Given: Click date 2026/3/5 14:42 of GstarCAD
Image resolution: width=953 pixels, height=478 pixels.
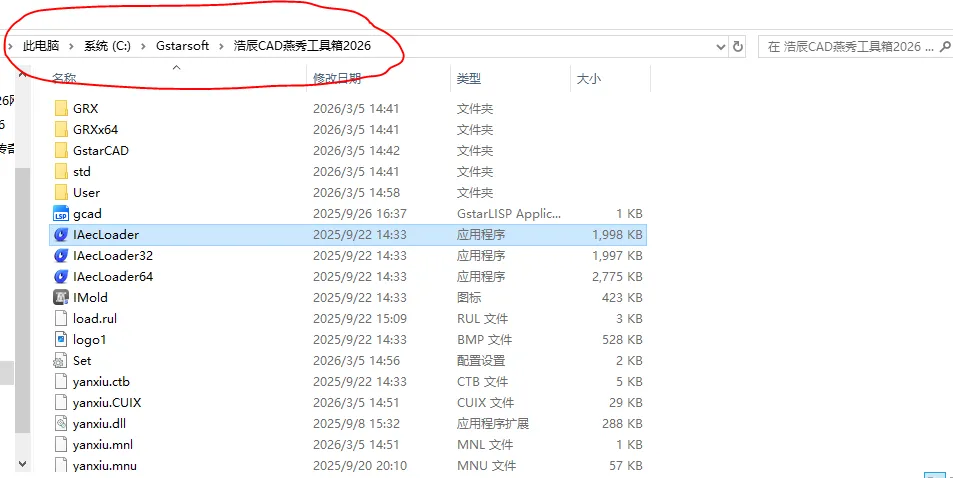Looking at the screenshot, I should pos(356,150).
